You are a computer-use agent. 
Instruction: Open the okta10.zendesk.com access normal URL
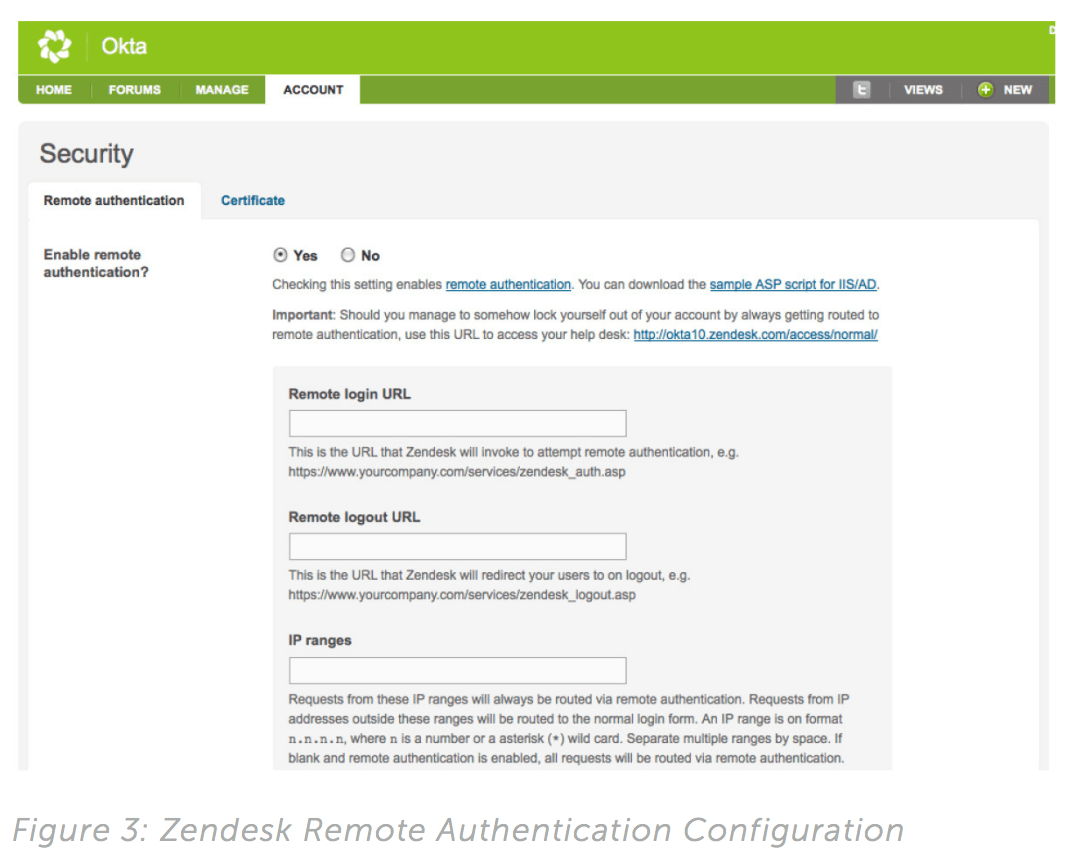(755, 335)
